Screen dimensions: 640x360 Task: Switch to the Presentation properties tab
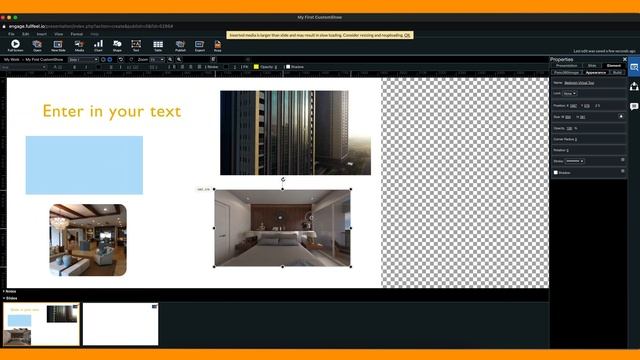pos(567,66)
